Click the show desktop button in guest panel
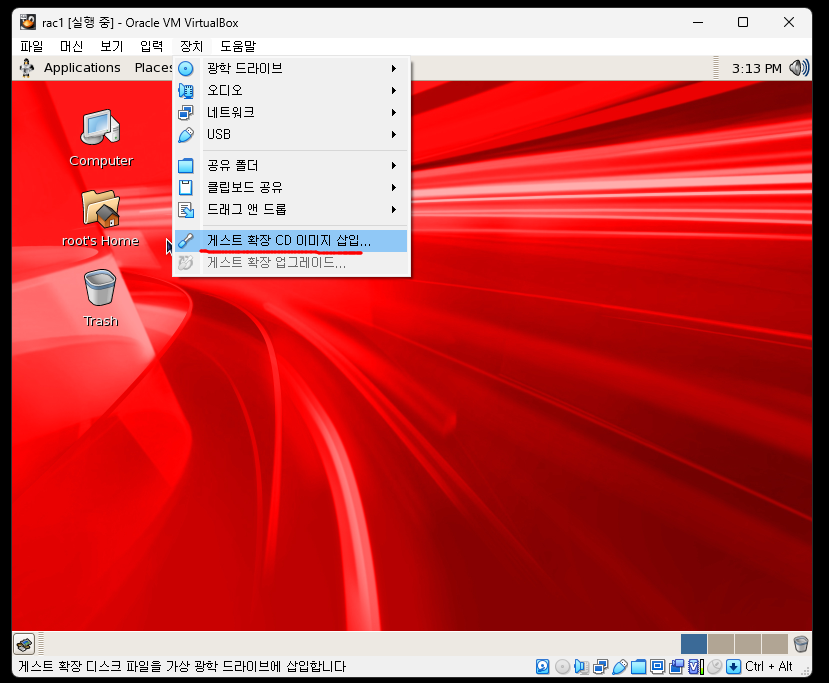Viewport: 829px width, 683px height. [24, 644]
